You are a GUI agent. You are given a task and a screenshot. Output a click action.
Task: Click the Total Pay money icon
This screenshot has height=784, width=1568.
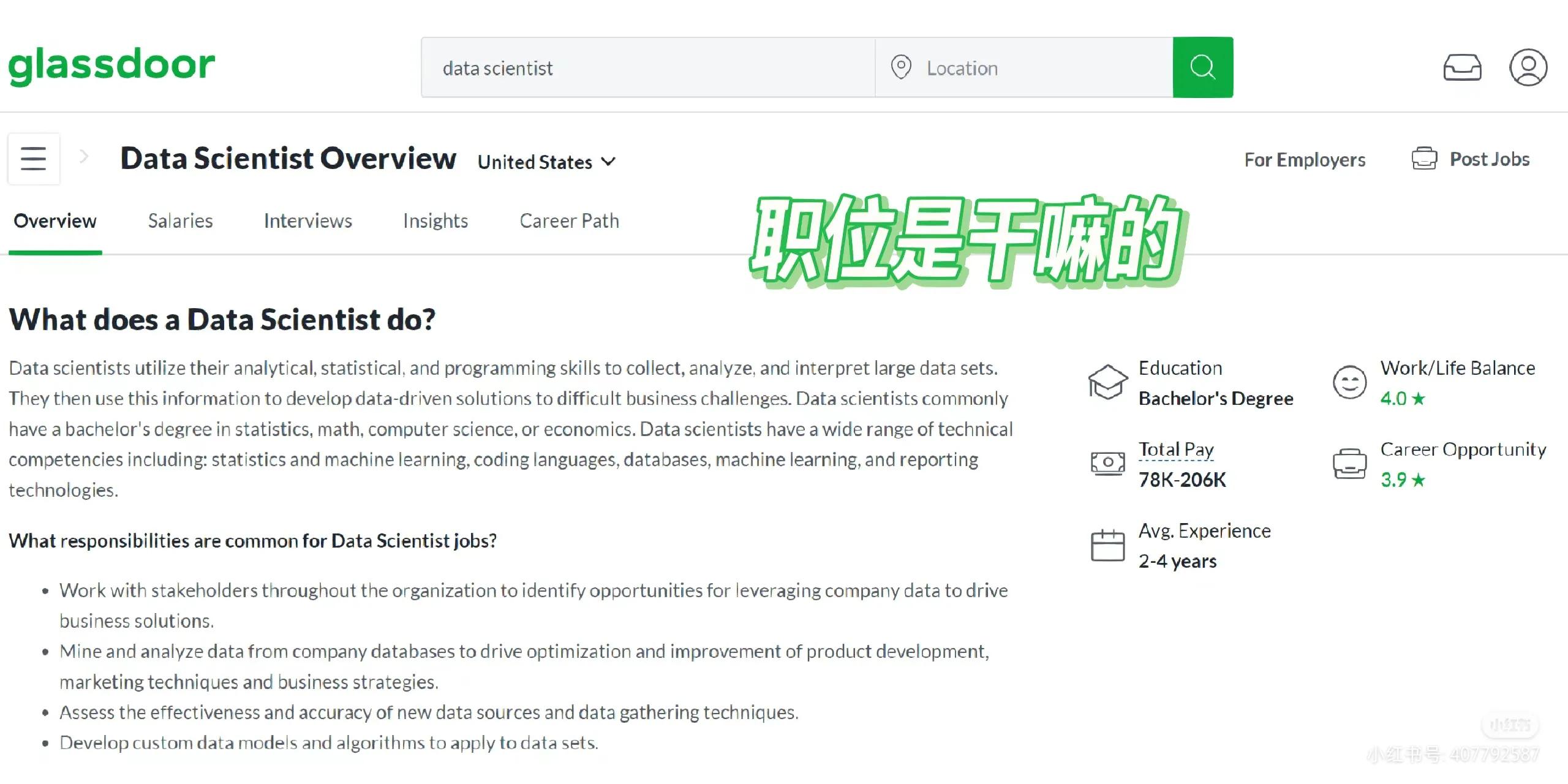click(1107, 464)
